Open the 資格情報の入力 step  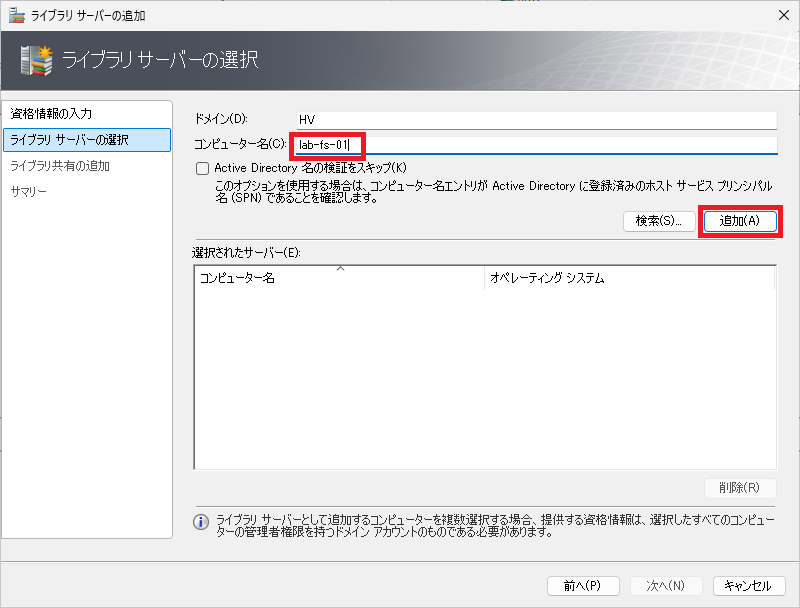coord(87,114)
